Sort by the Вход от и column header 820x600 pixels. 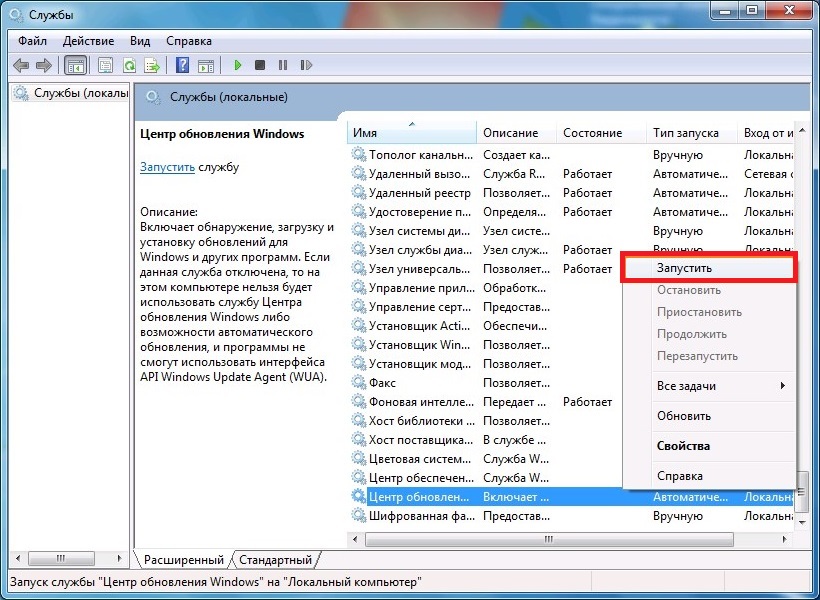[x=766, y=133]
